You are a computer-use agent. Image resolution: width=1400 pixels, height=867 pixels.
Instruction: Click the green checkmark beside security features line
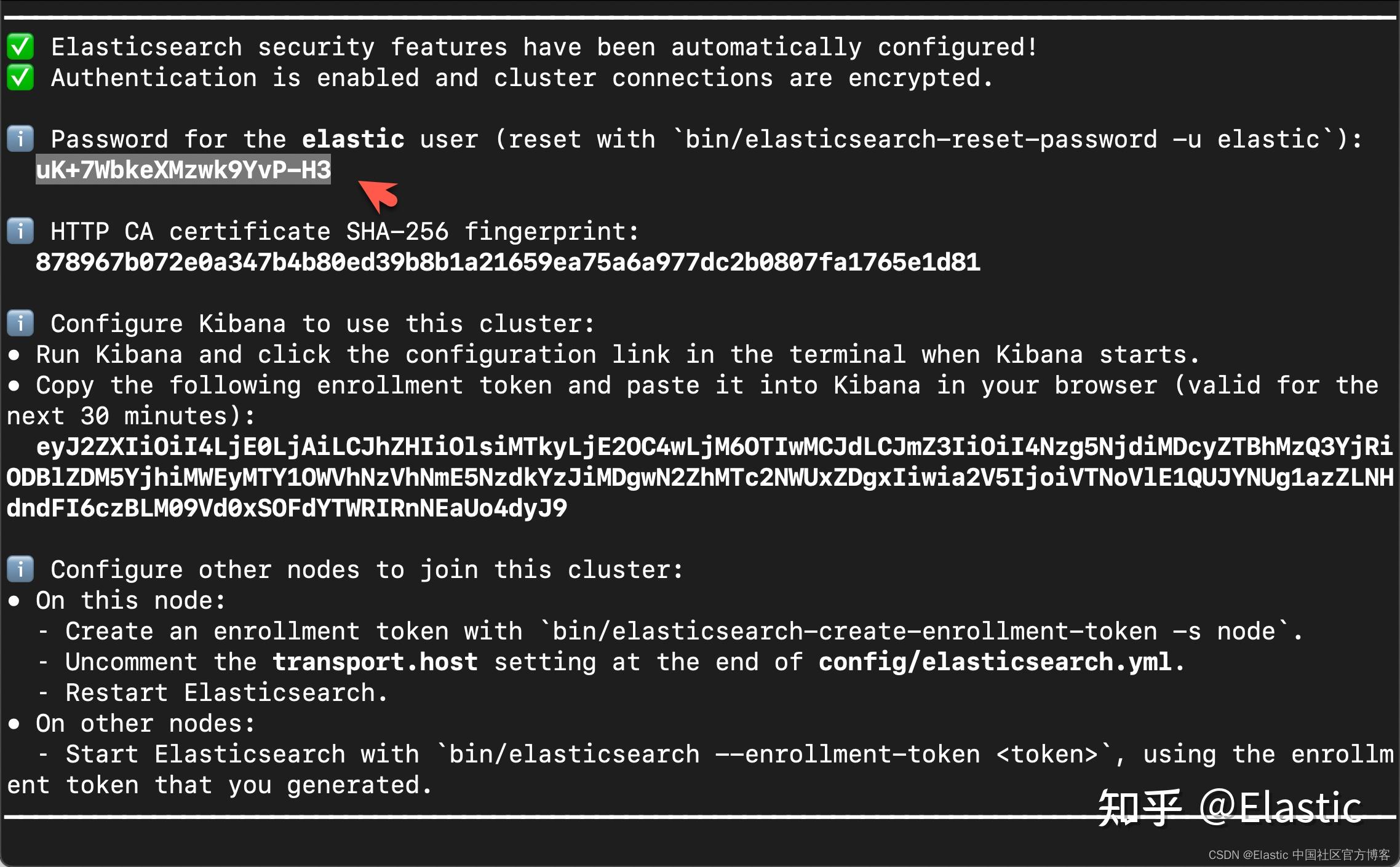click(20, 47)
